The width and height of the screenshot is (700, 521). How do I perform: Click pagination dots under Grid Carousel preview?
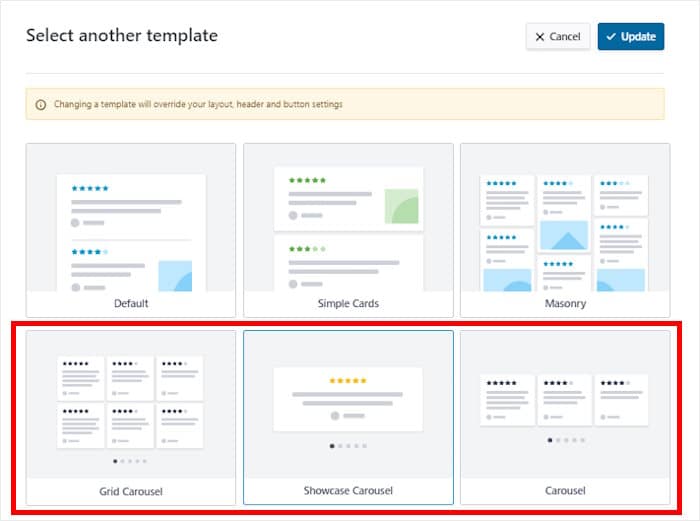[x=130, y=461]
